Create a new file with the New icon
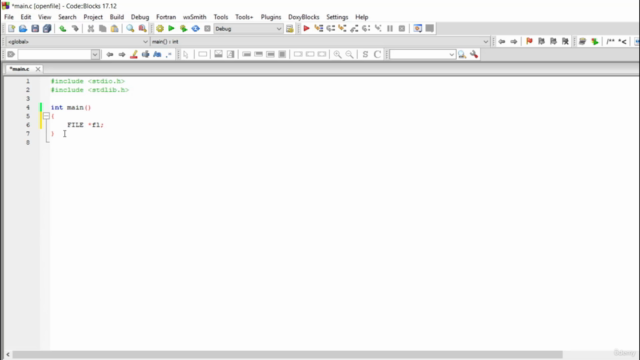This screenshot has width=640, height=360. pyautogui.click(x=11, y=29)
